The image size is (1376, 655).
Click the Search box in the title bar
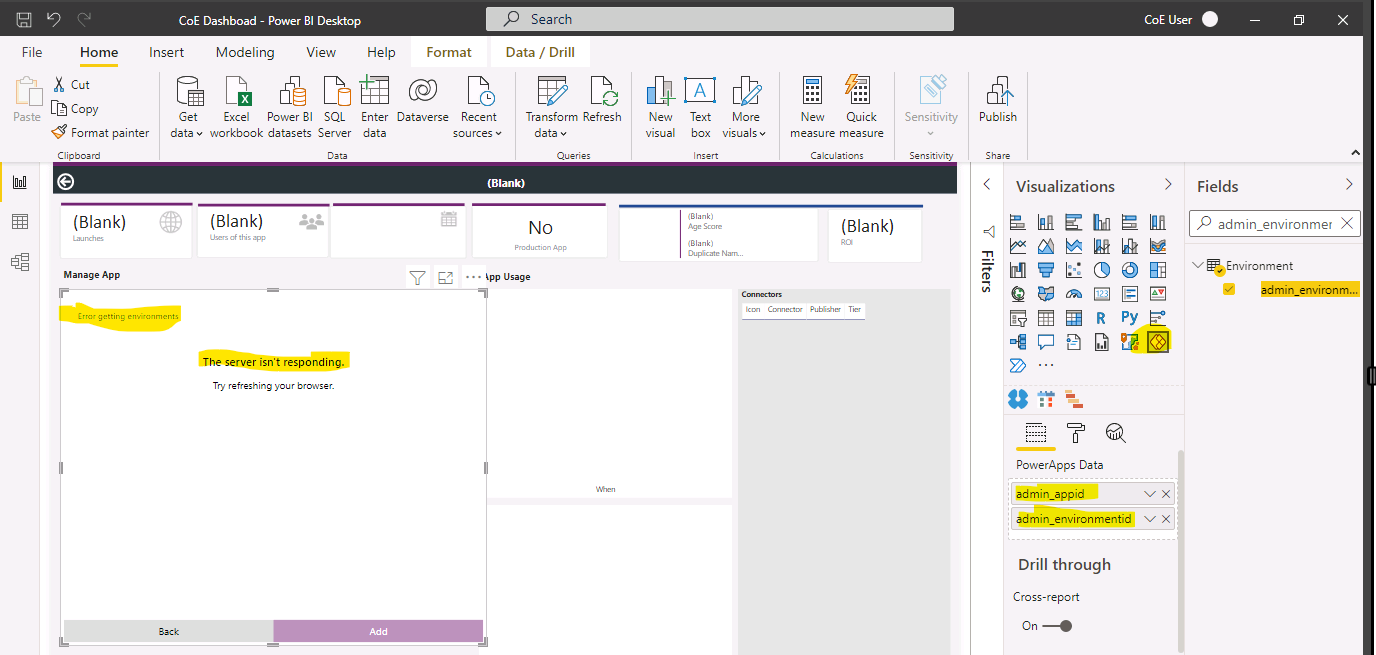(718, 18)
